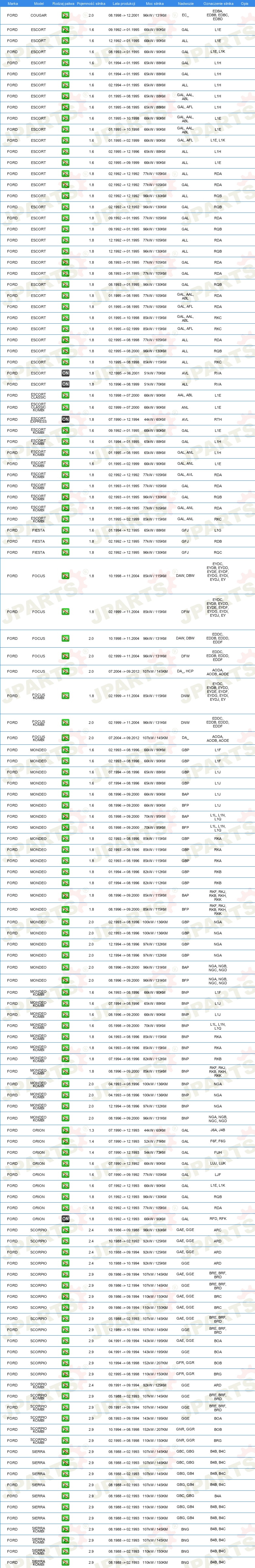Click the date range 07.2004 -> 09.2012 in FOCUS row
Screen dimensions: 255x1568
[x=124, y=671]
